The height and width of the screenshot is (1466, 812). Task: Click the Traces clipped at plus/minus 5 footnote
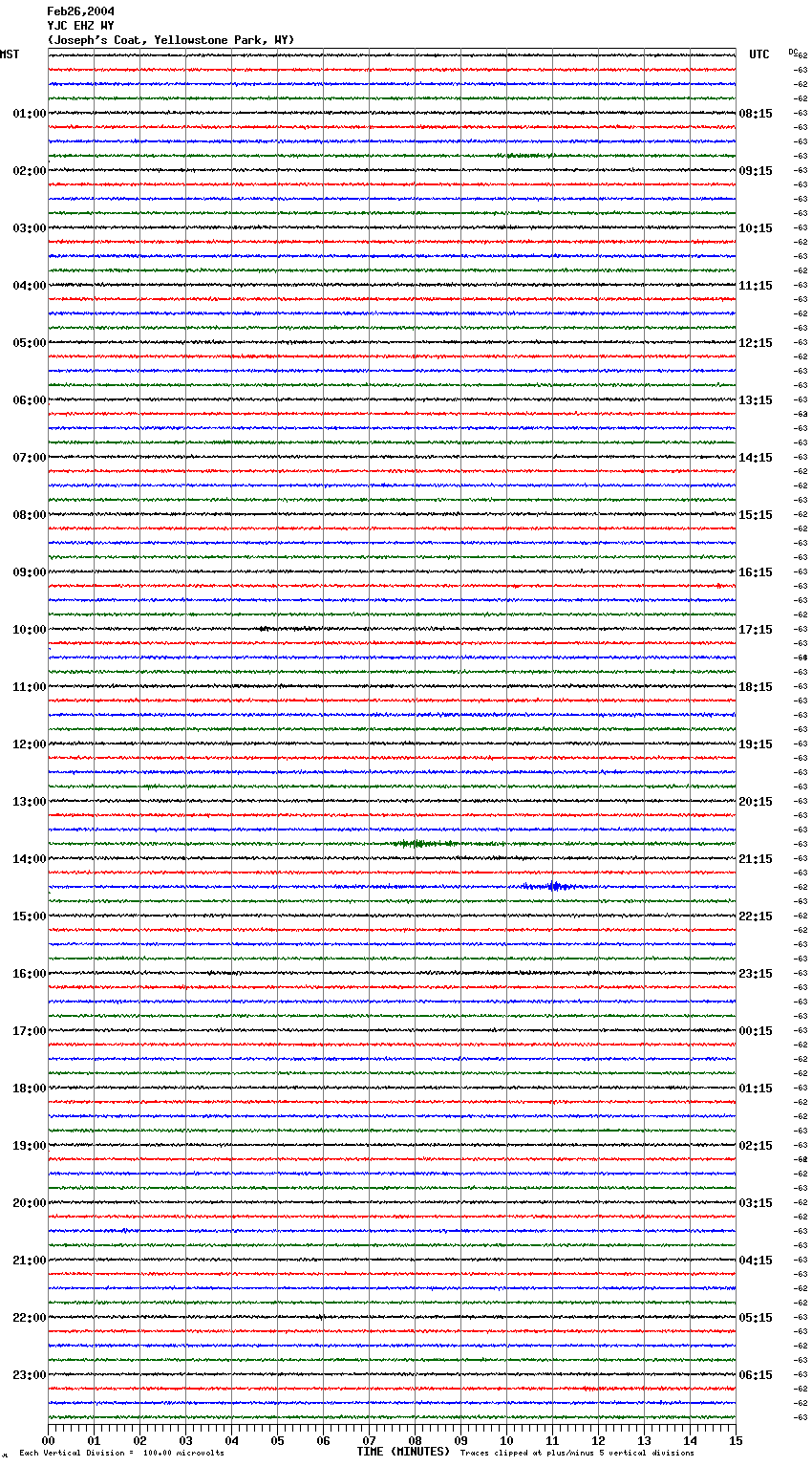577,1454
